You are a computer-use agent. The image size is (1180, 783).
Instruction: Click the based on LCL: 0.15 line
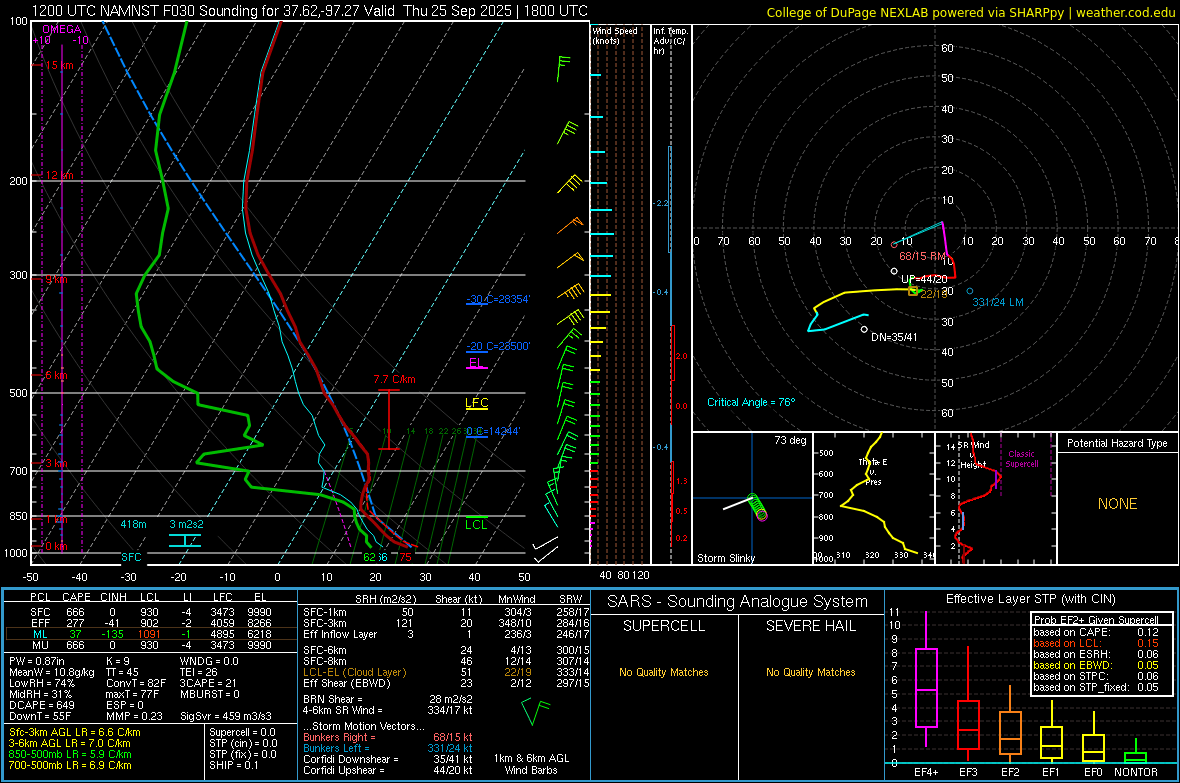pyautogui.click(x=1096, y=643)
